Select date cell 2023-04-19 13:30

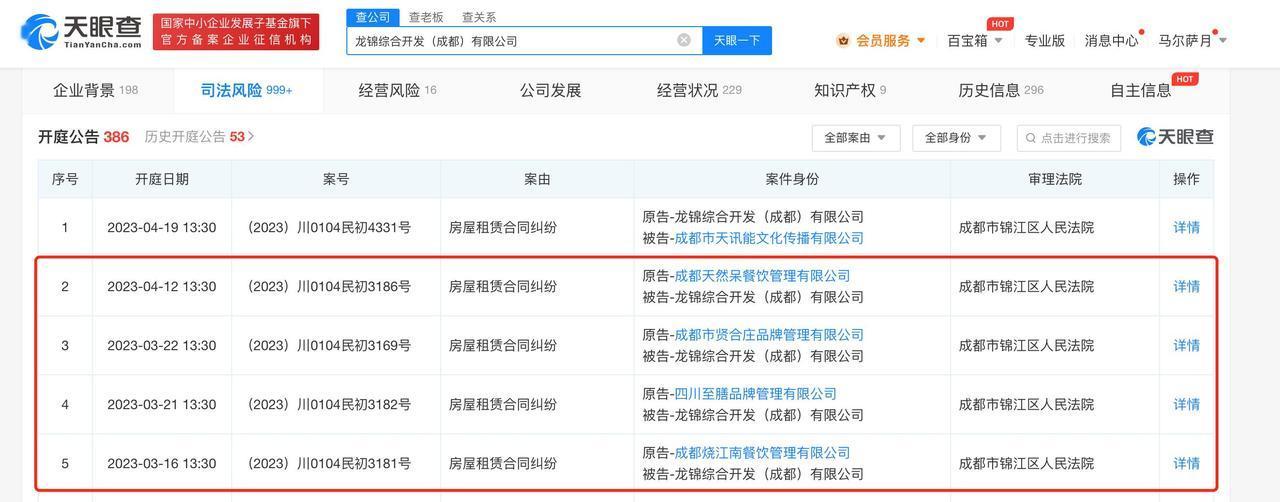pos(162,227)
